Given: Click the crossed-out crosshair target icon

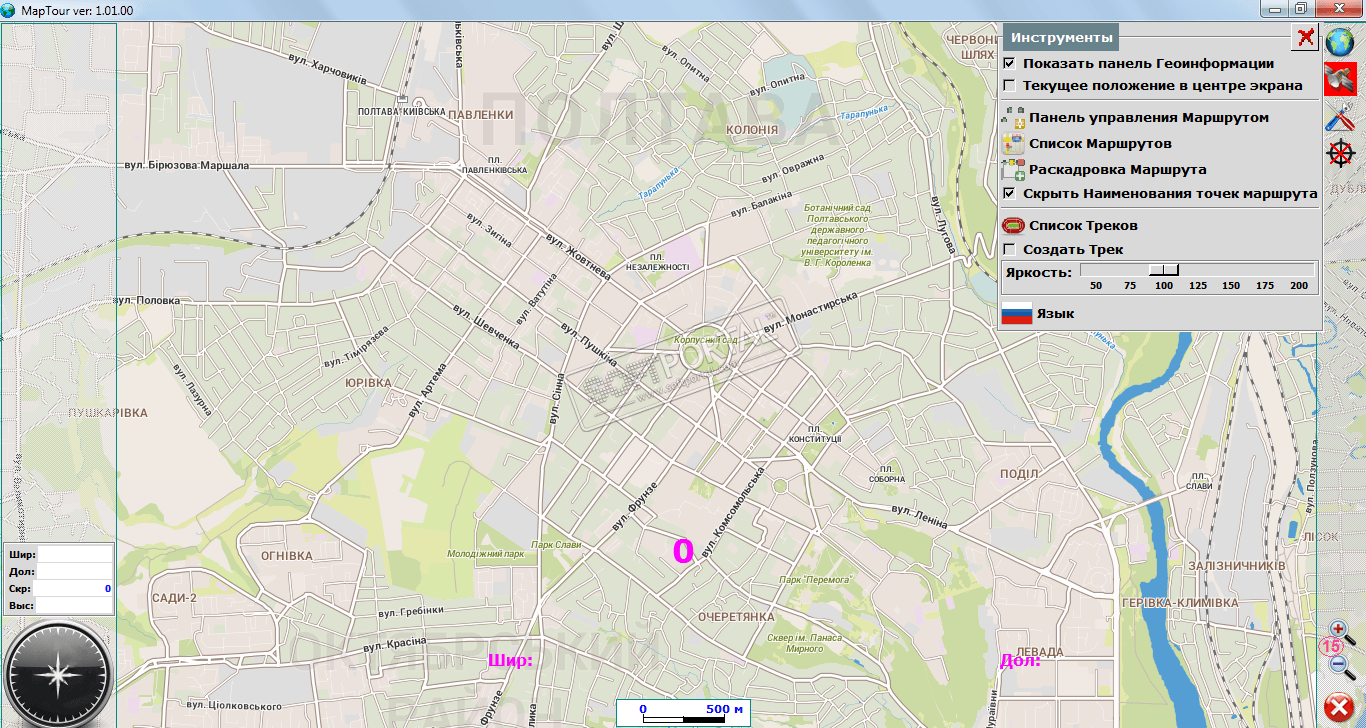Looking at the screenshot, I should tap(1340, 153).
